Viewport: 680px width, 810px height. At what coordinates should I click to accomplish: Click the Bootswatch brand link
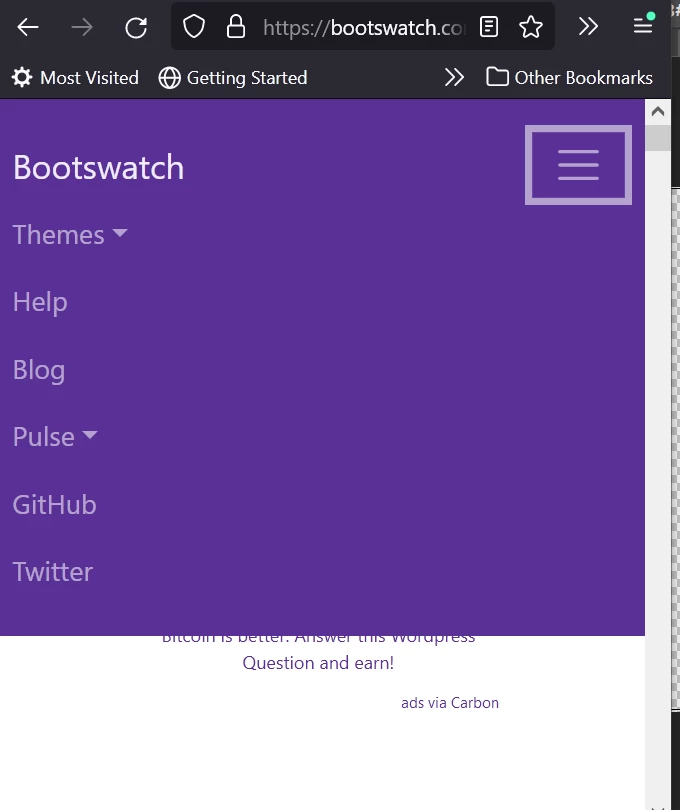(98, 167)
